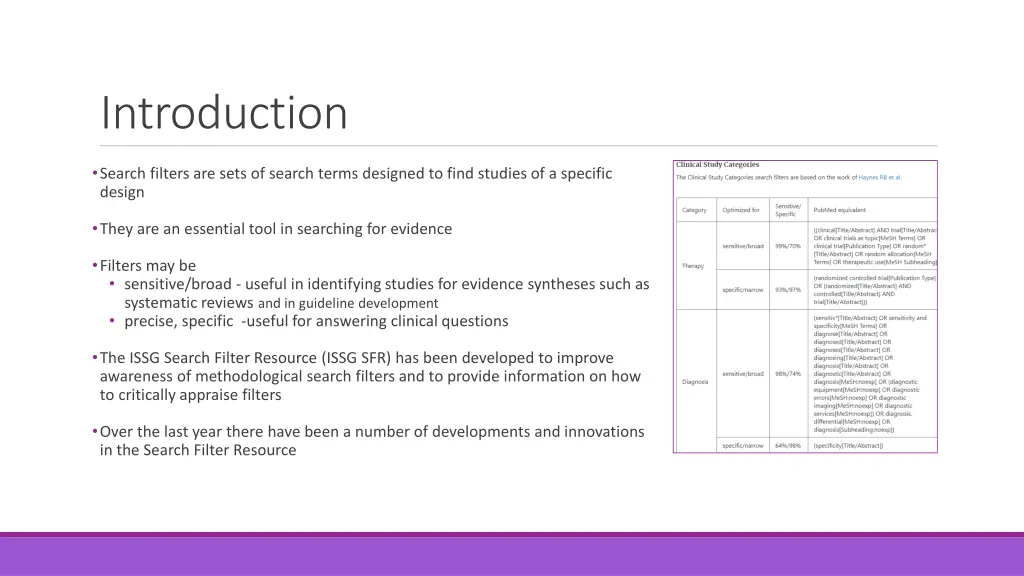Click Therapy specific/narrow PubMed query text
The image size is (1024, 576).
874,290
